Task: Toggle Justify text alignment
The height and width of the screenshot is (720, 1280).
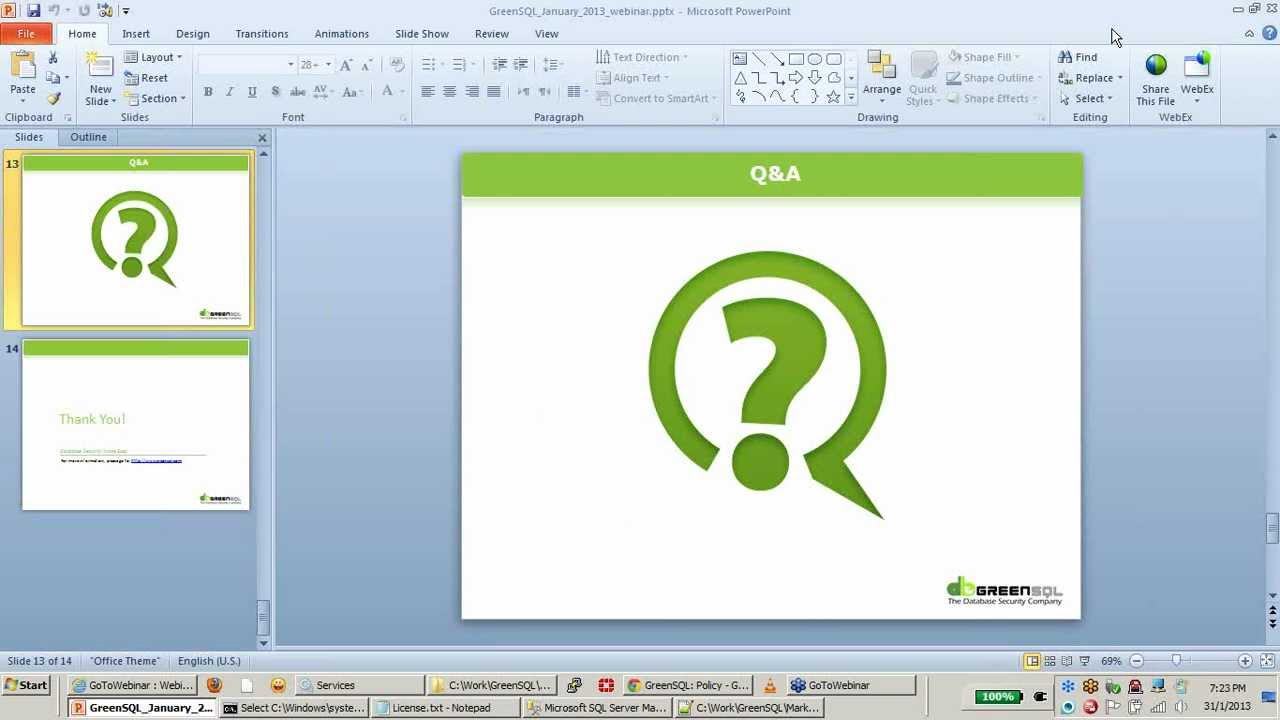Action: [x=493, y=92]
